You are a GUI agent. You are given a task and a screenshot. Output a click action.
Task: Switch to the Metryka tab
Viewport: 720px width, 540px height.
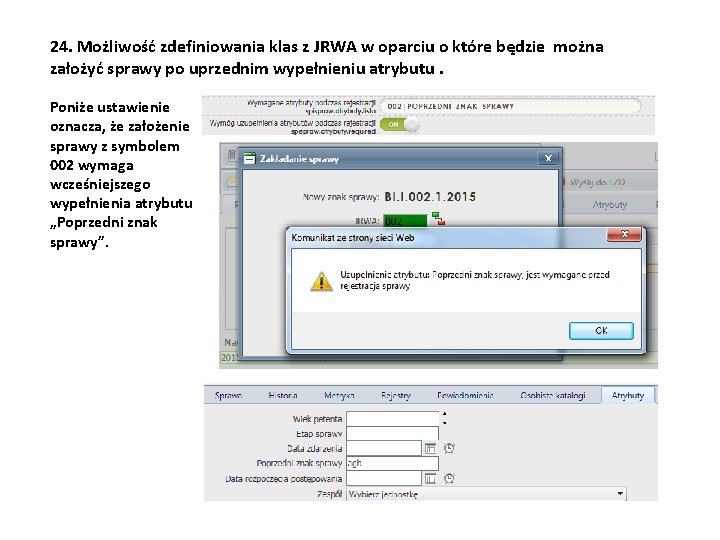[x=339, y=395]
